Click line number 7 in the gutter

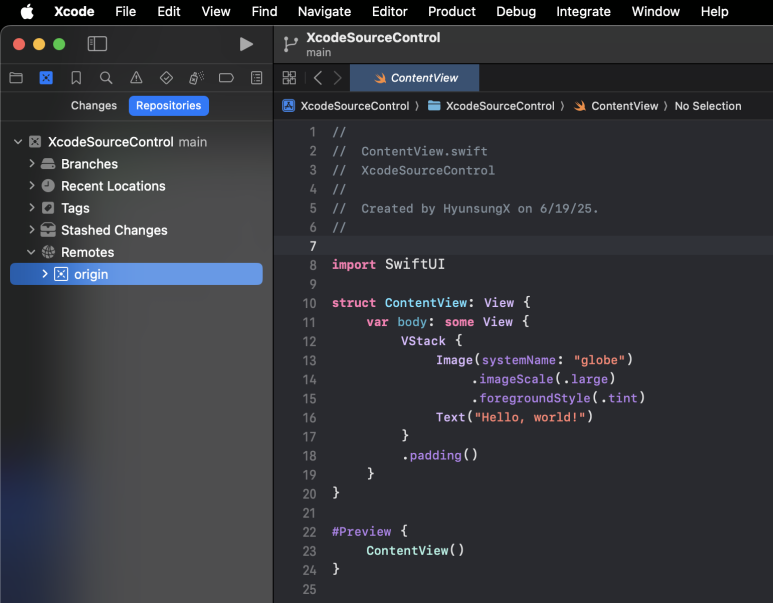[313, 246]
